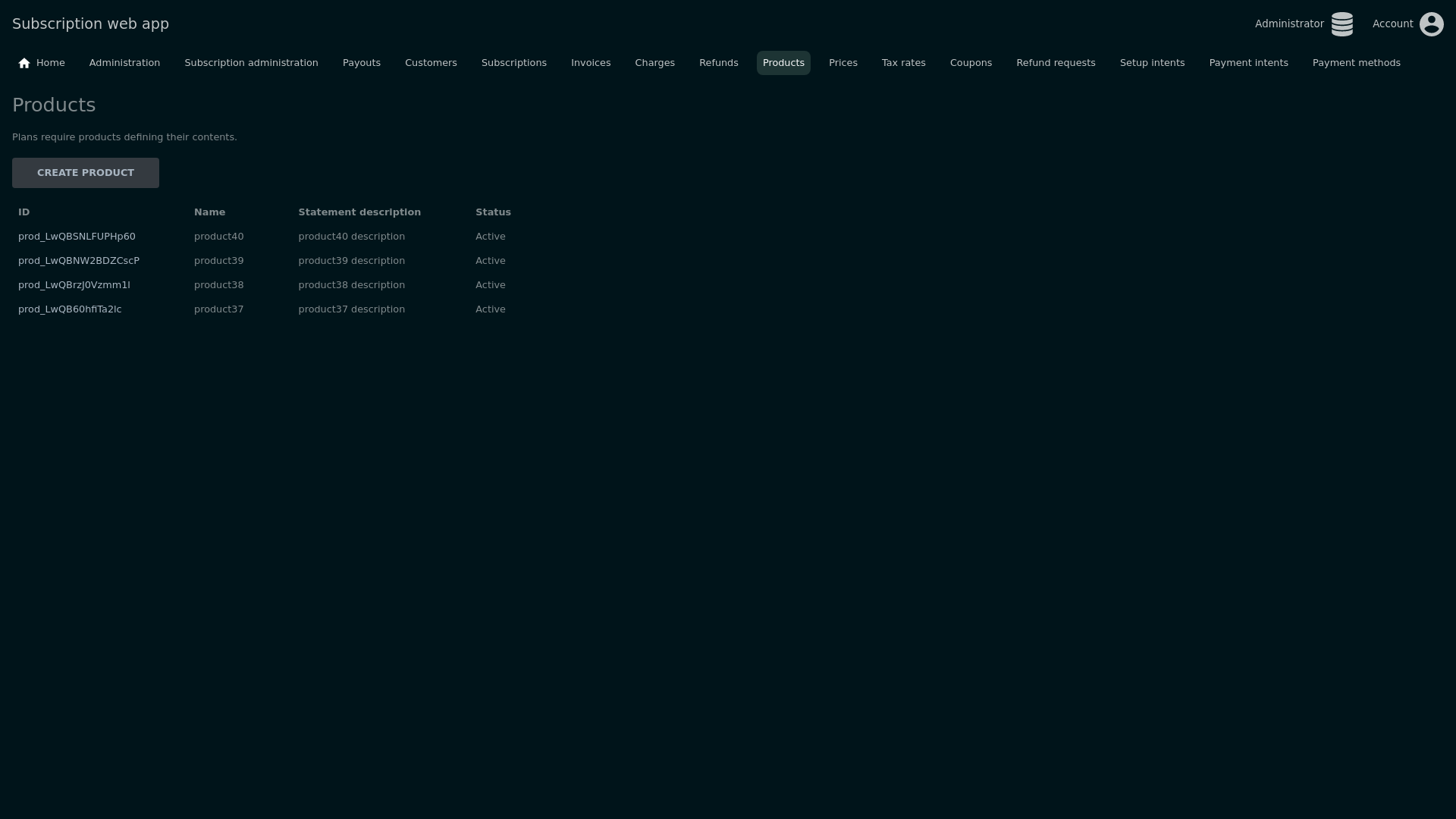Go to Payment methods page
1456x819 pixels.
(x=1356, y=63)
